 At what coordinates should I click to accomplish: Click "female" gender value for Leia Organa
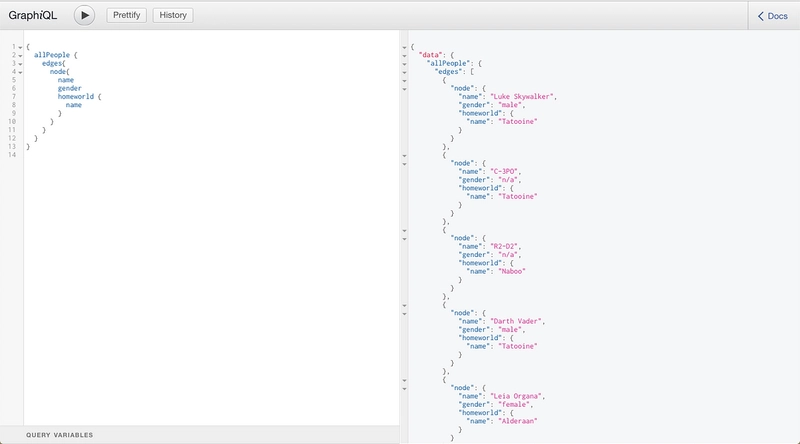click(x=514, y=405)
